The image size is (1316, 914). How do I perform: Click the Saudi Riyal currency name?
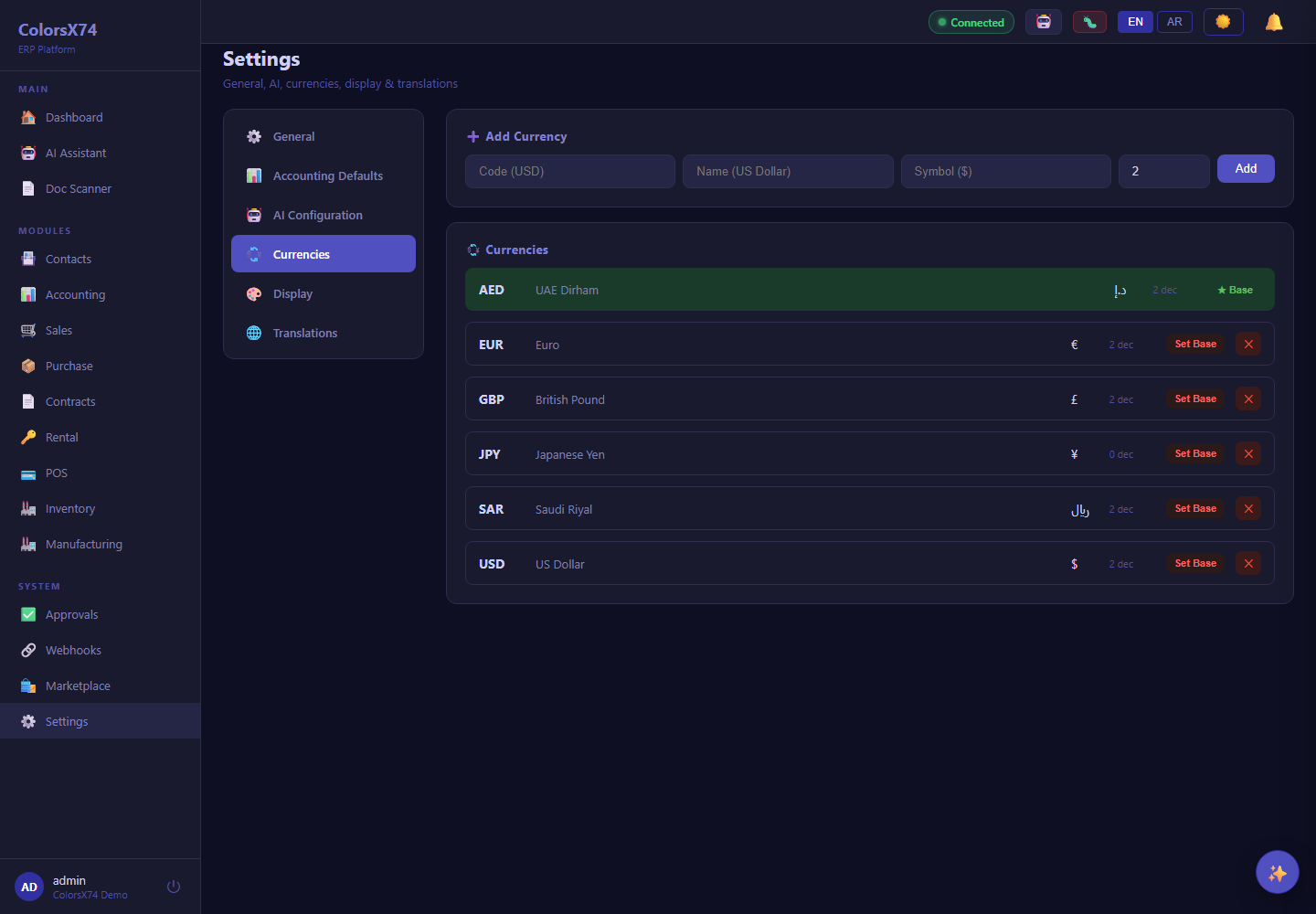pyautogui.click(x=564, y=509)
